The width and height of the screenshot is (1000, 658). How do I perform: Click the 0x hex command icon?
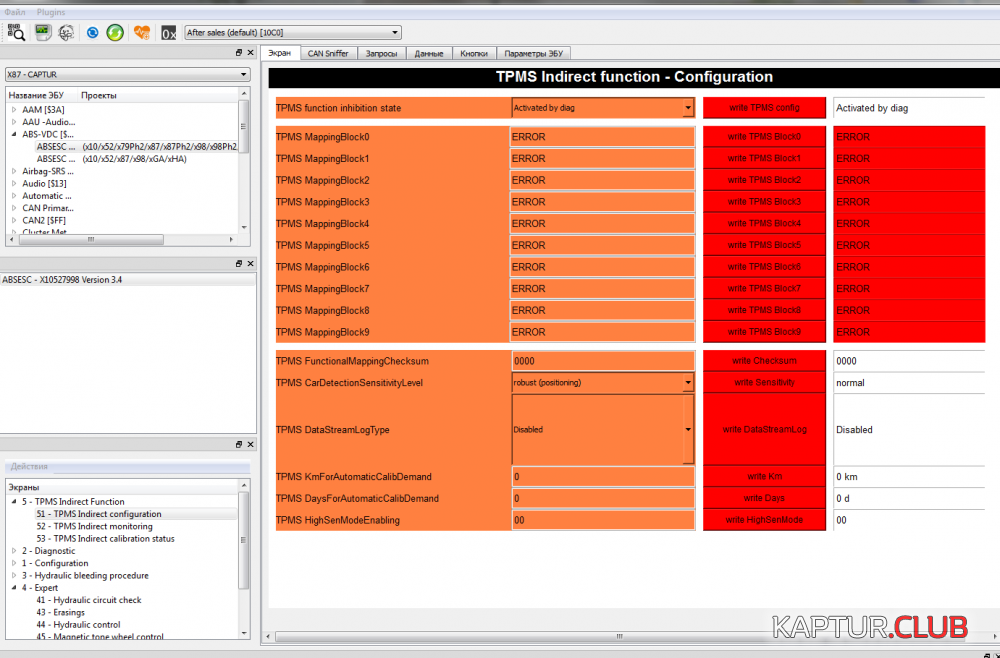[168, 32]
